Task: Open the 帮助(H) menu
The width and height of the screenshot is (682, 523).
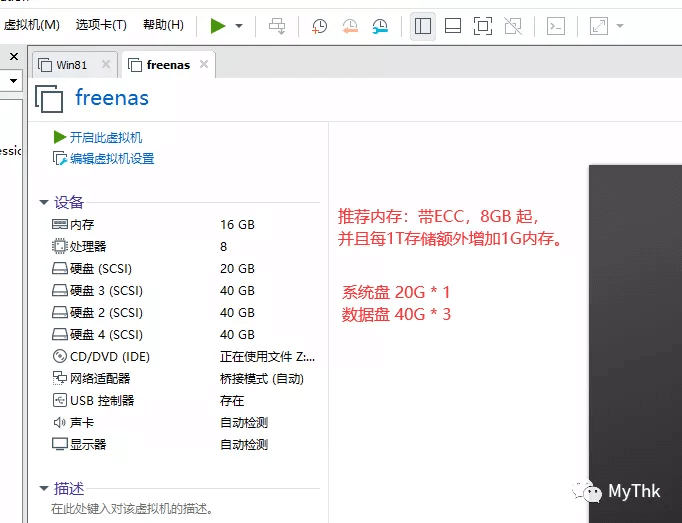Action: [163, 25]
